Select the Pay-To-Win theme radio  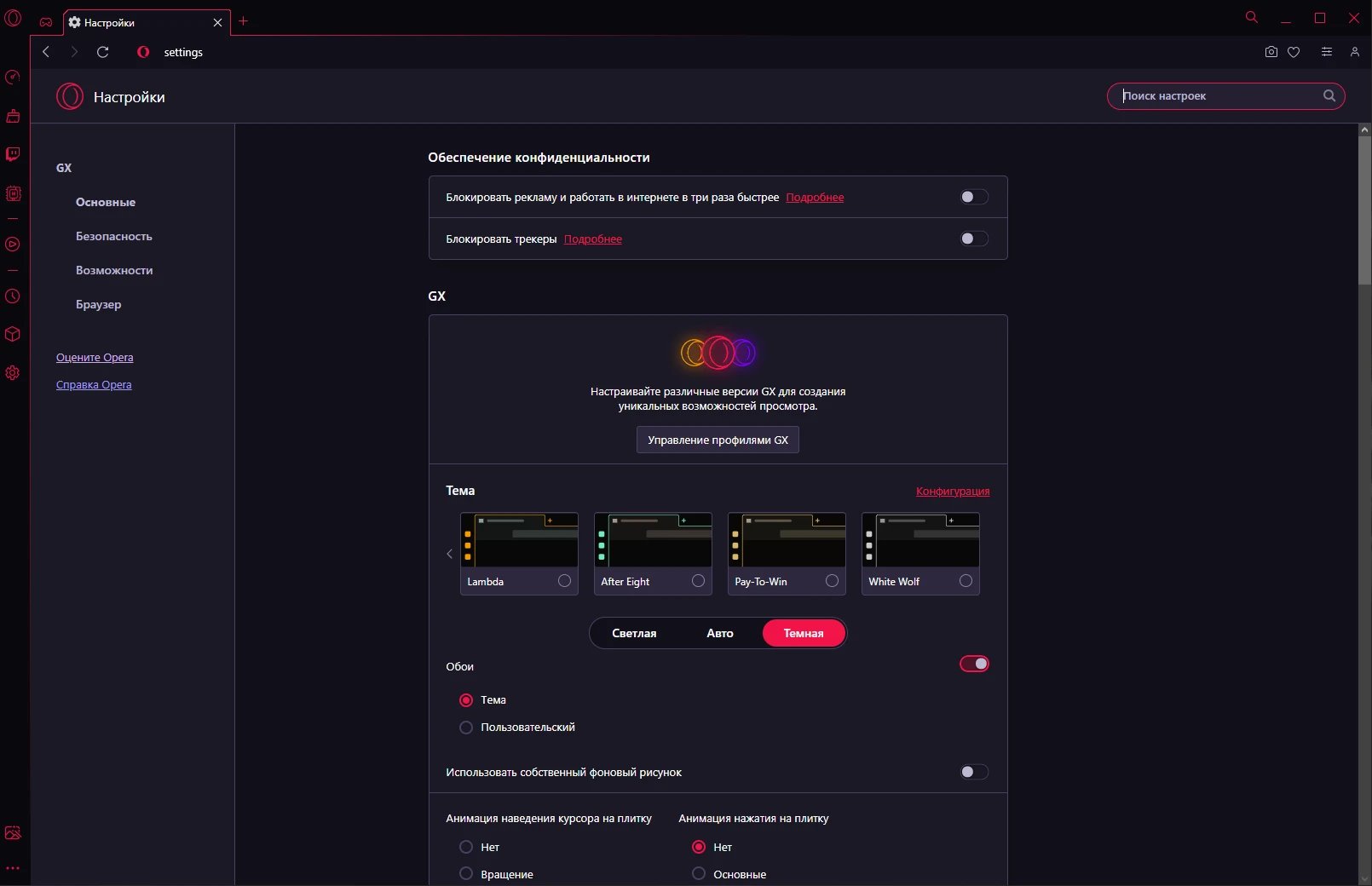click(x=832, y=581)
